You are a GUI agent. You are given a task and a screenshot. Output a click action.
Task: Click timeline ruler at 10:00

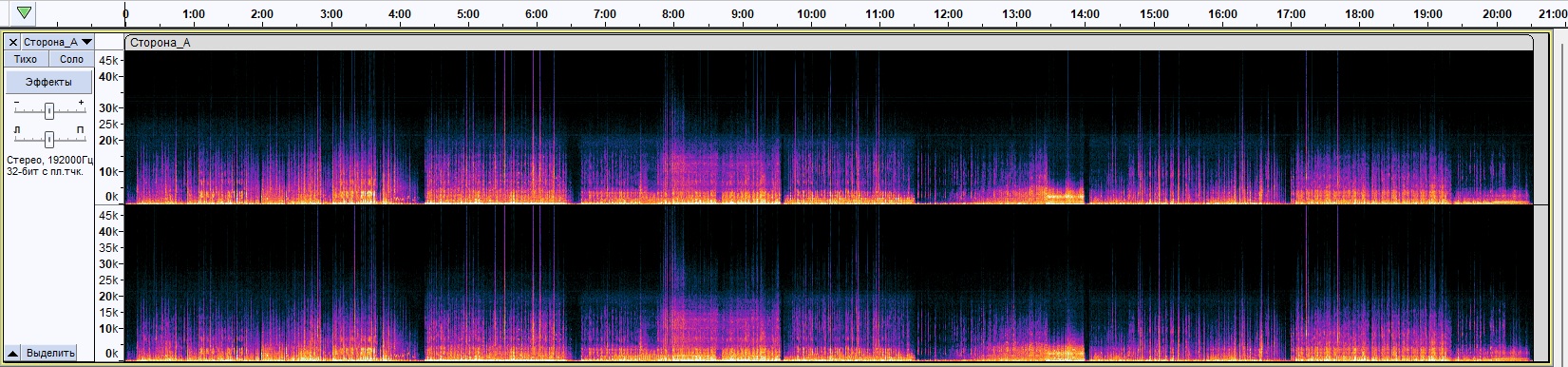811,14
